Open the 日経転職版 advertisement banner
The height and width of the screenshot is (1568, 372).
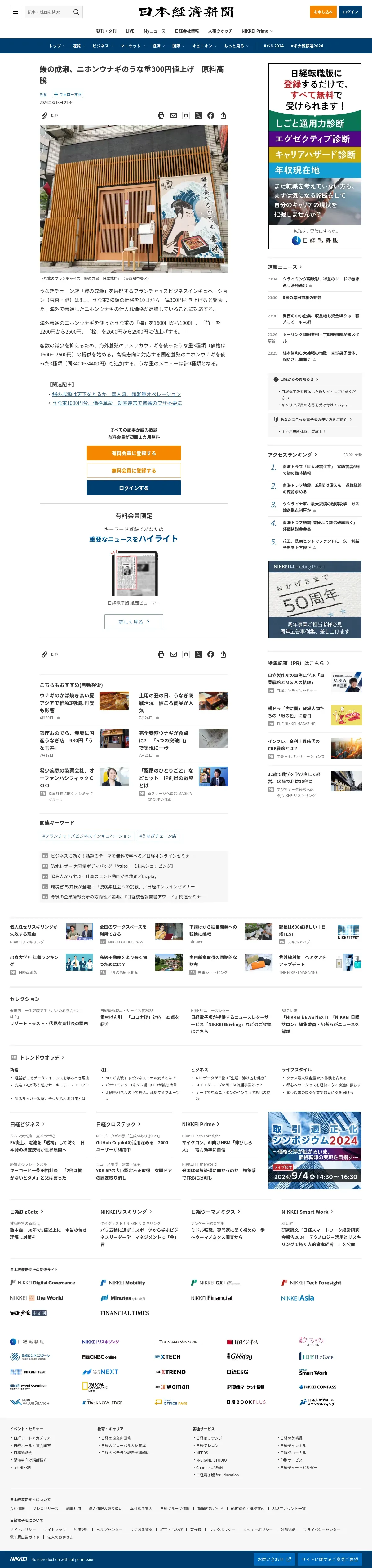click(x=315, y=156)
